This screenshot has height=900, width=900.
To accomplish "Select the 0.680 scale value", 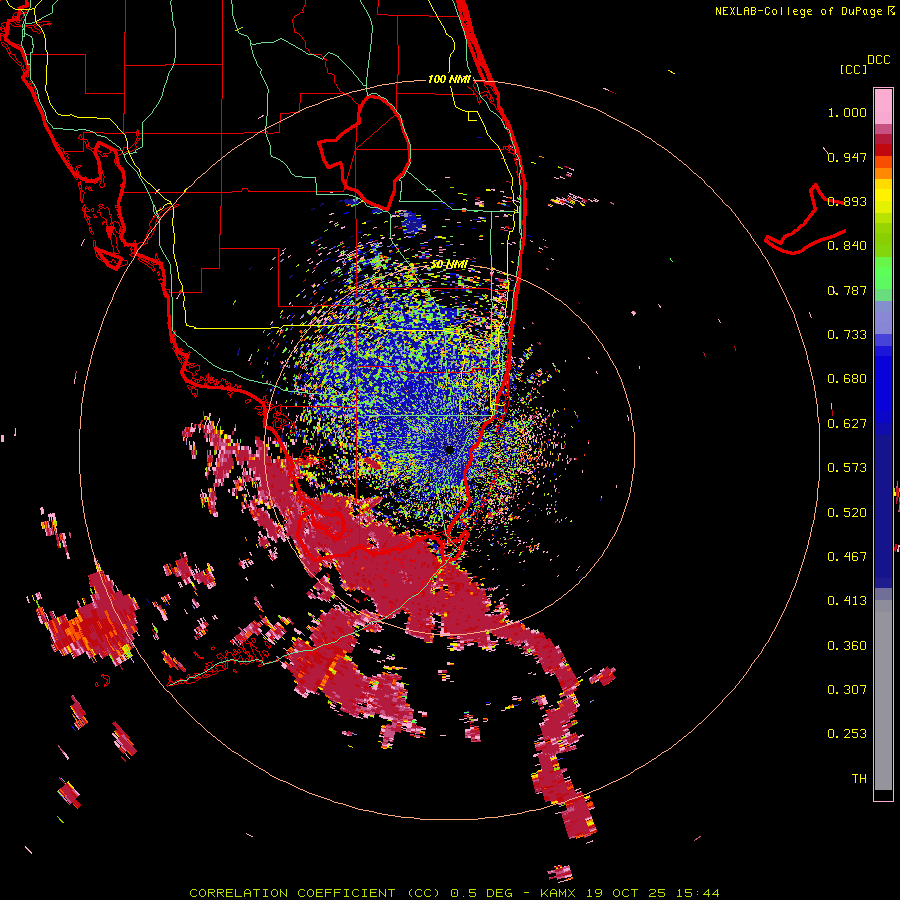I will coord(847,379).
